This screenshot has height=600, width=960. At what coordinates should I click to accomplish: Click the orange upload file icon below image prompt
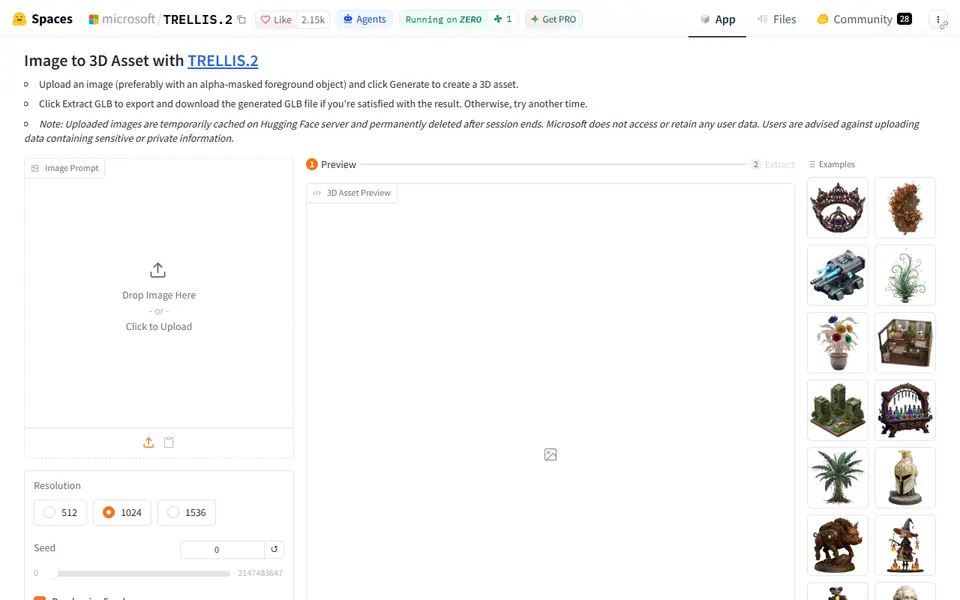pos(148,442)
